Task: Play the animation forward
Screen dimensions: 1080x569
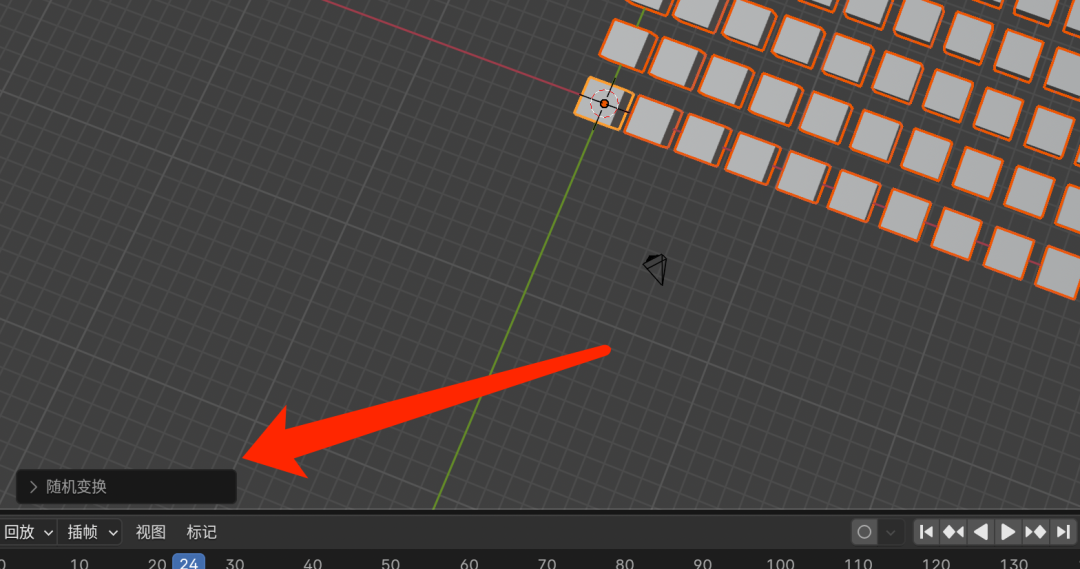Action: (x=1008, y=532)
